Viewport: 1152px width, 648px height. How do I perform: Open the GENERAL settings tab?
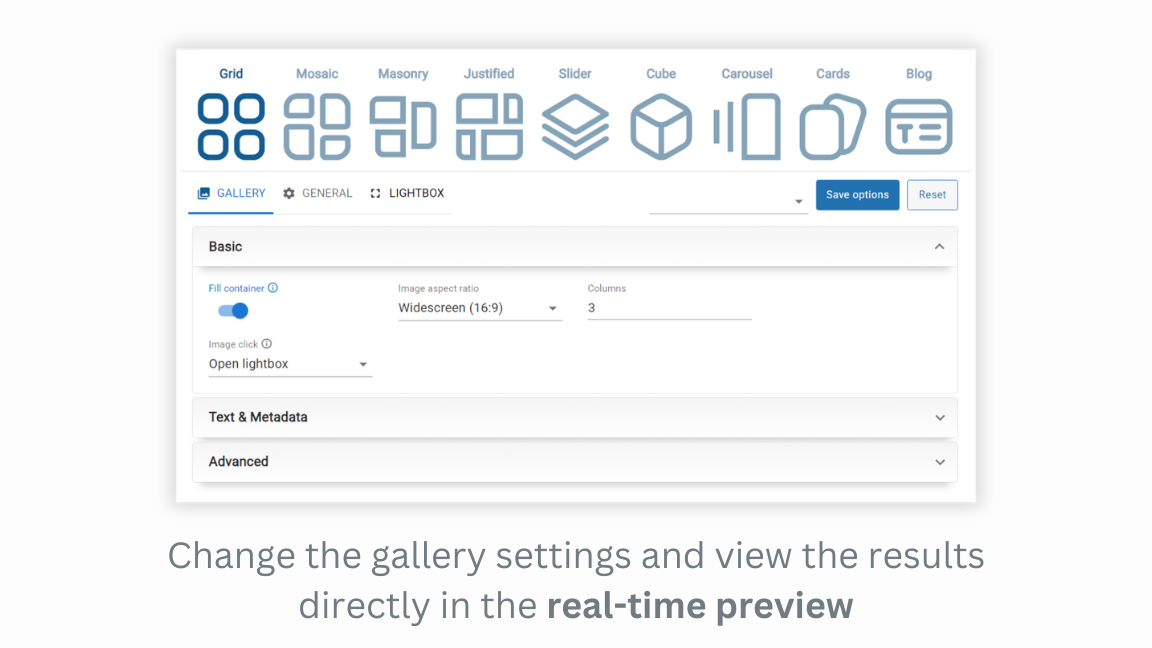pos(318,193)
